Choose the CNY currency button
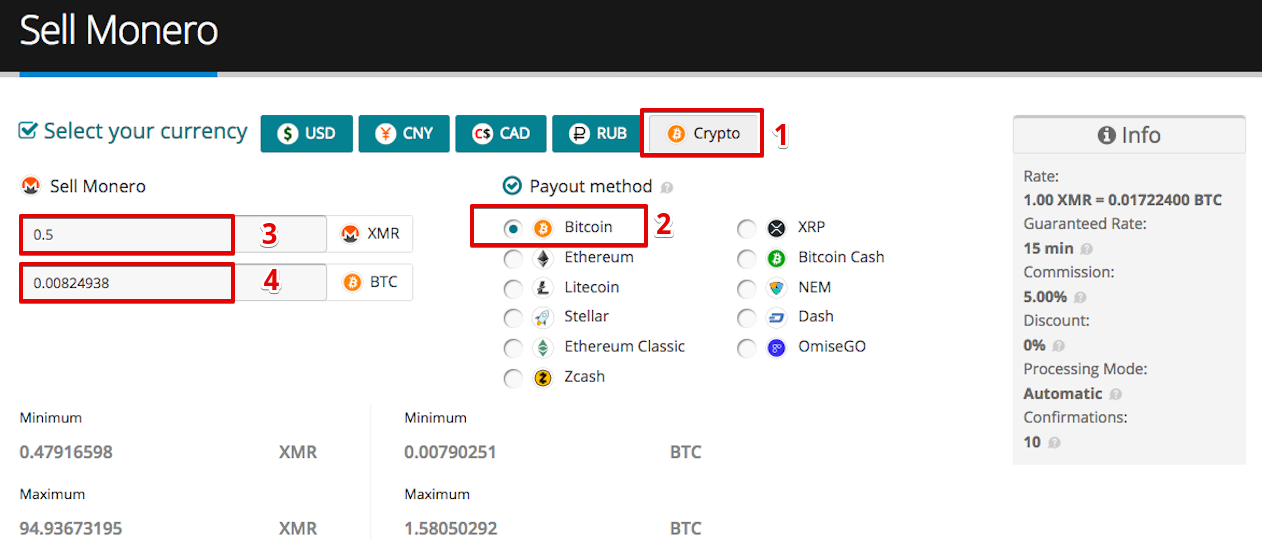This screenshot has width=1262, height=551. (x=404, y=133)
